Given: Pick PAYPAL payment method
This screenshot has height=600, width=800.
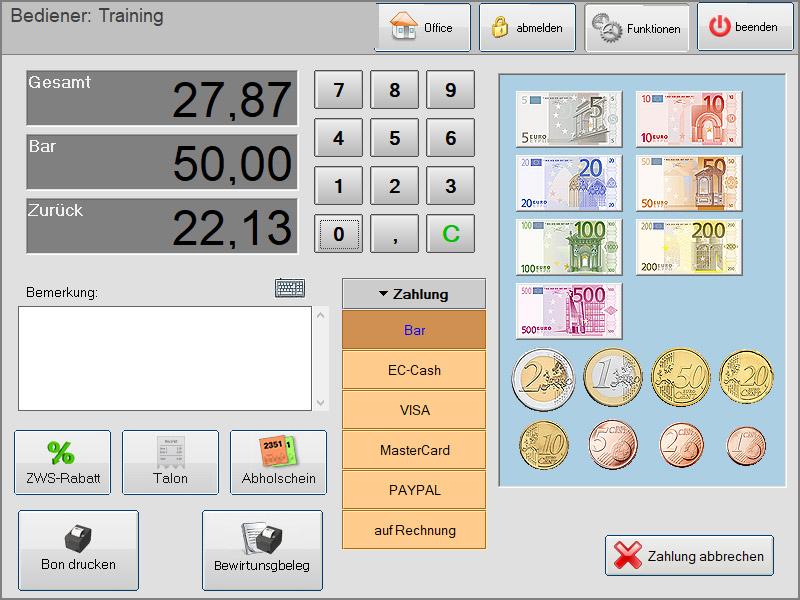Looking at the screenshot, I should coord(414,490).
